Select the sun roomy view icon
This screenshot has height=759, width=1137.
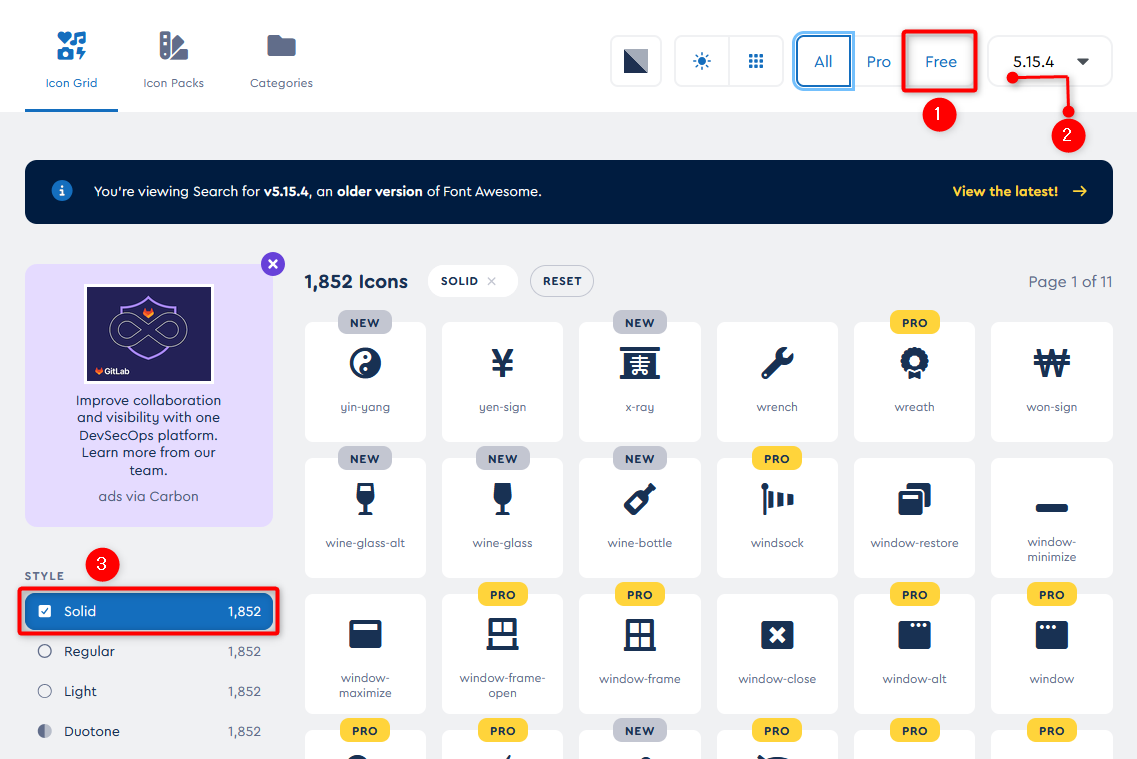click(x=702, y=62)
